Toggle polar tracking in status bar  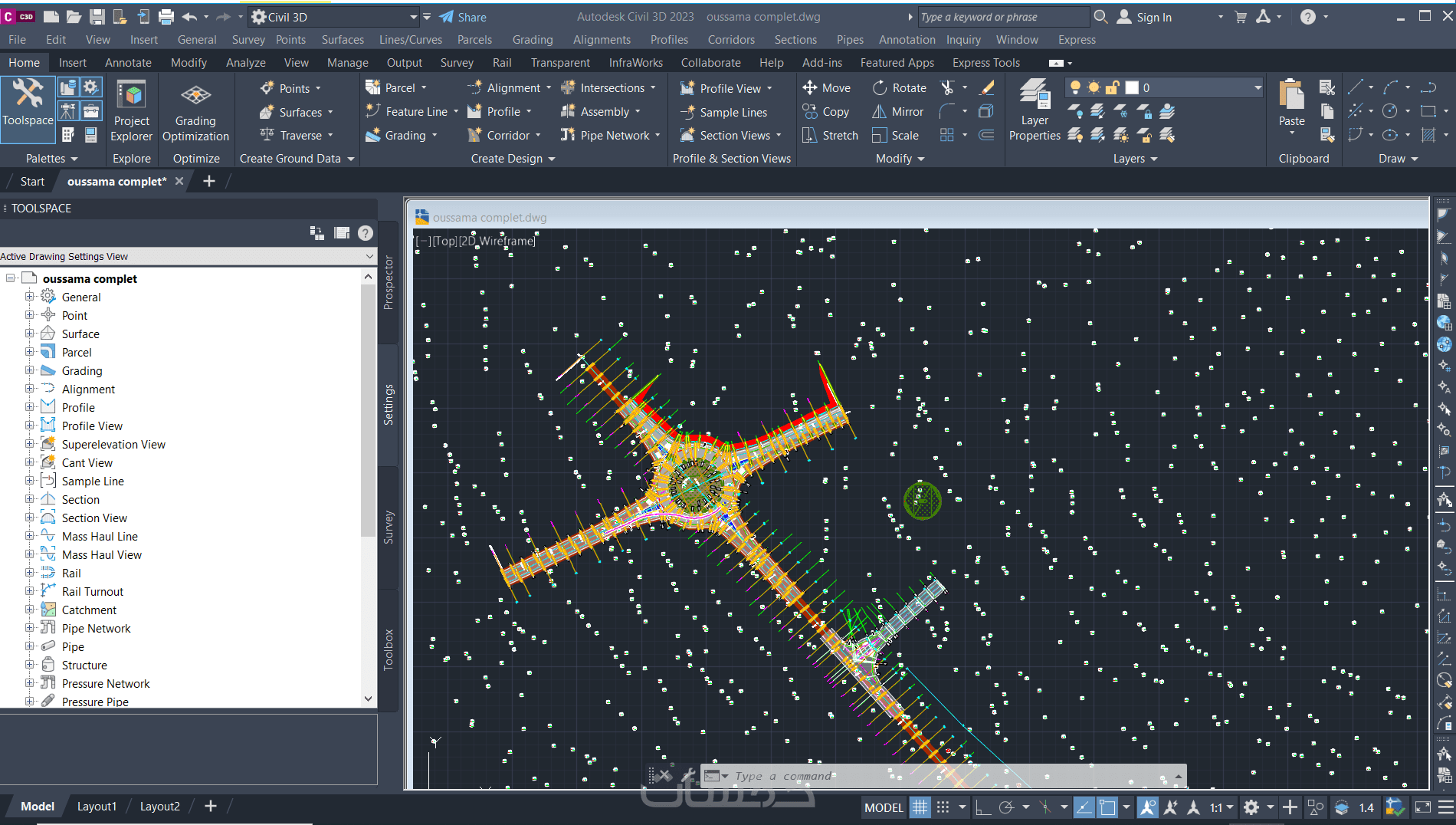(1006, 807)
